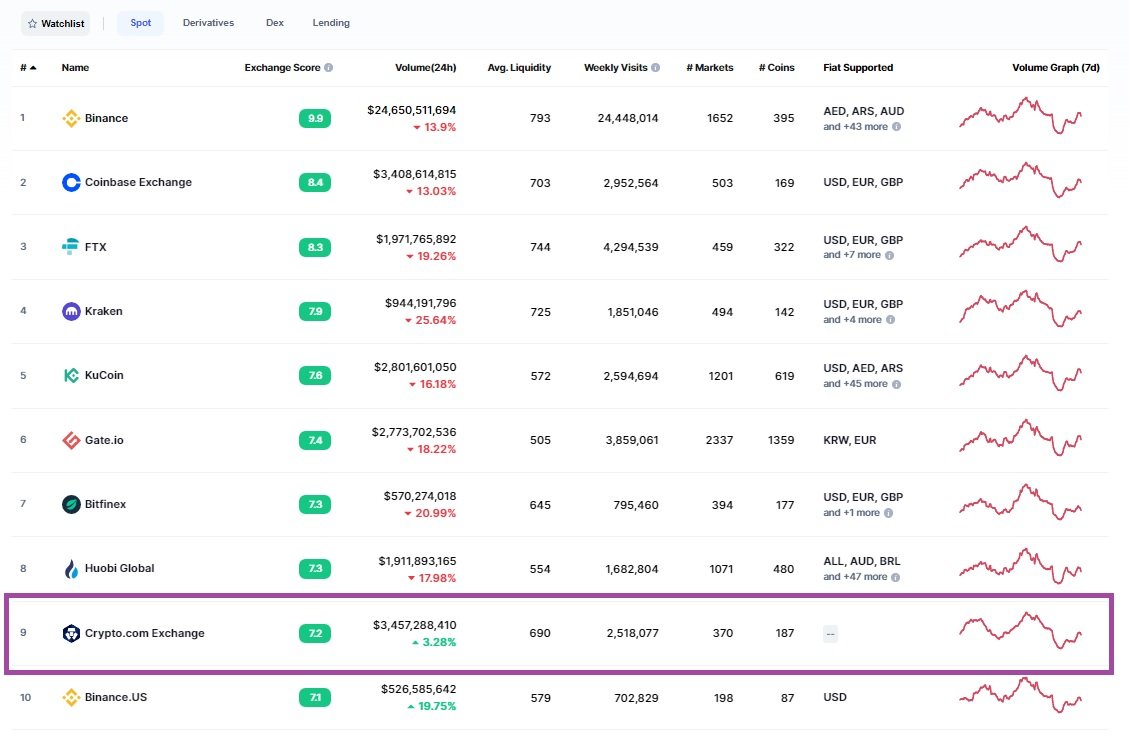Open the Huobi Global exchange link
This screenshot has width=1129, height=739.
click(120, 568)
